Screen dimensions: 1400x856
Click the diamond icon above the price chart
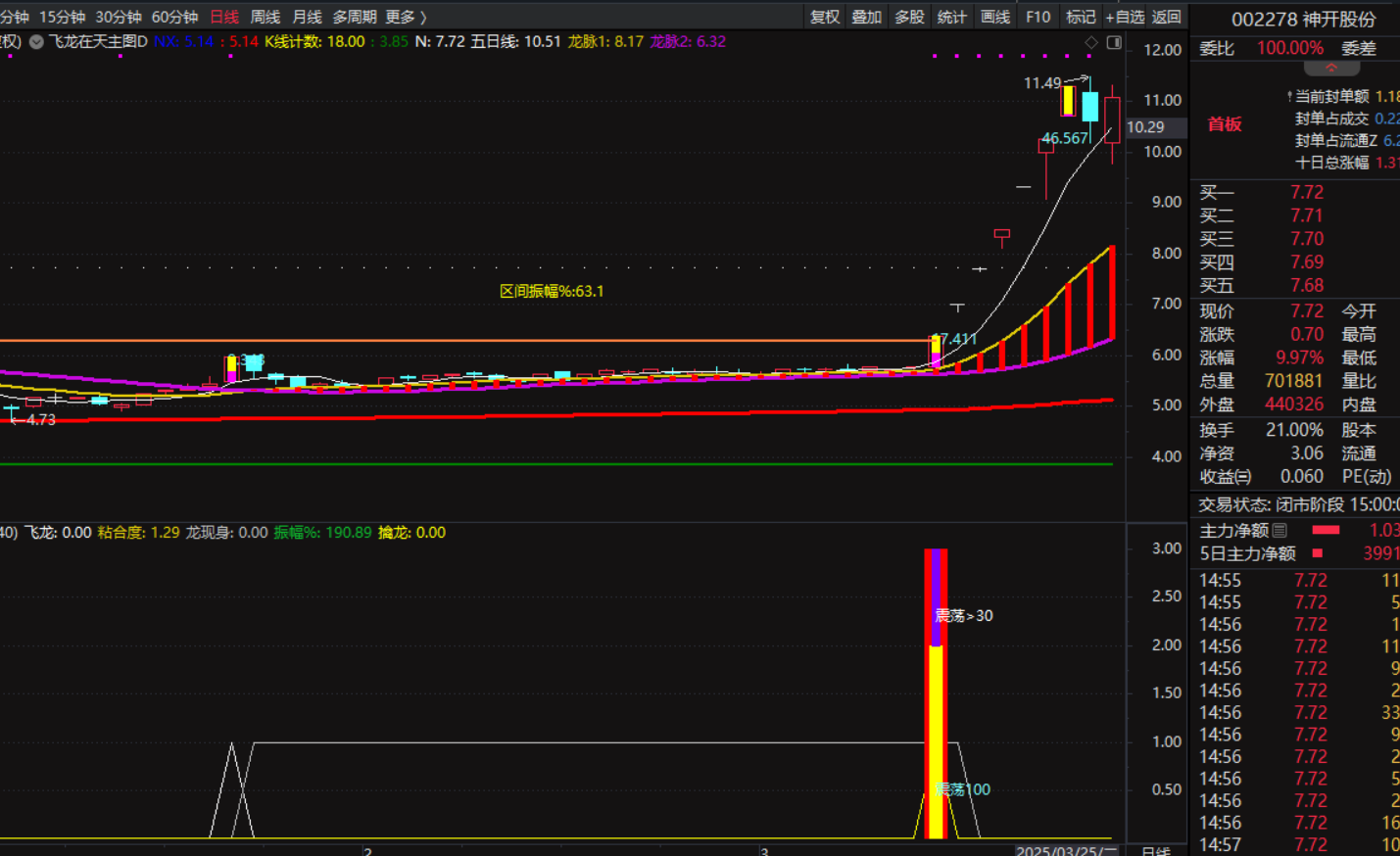pos(1091,42)
